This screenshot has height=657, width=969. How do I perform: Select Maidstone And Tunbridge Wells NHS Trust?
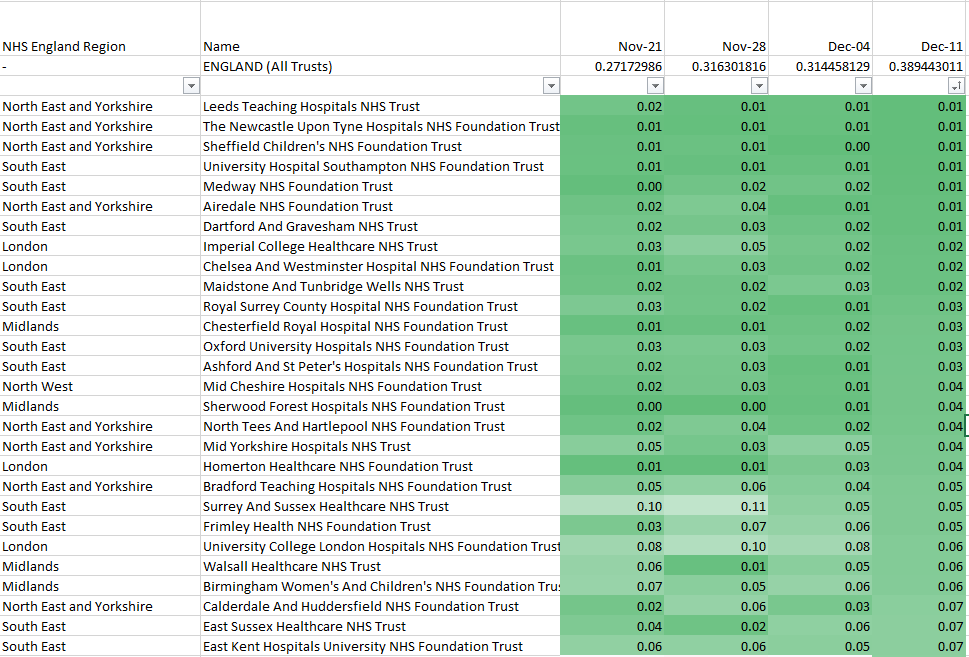tap(381, 286)
